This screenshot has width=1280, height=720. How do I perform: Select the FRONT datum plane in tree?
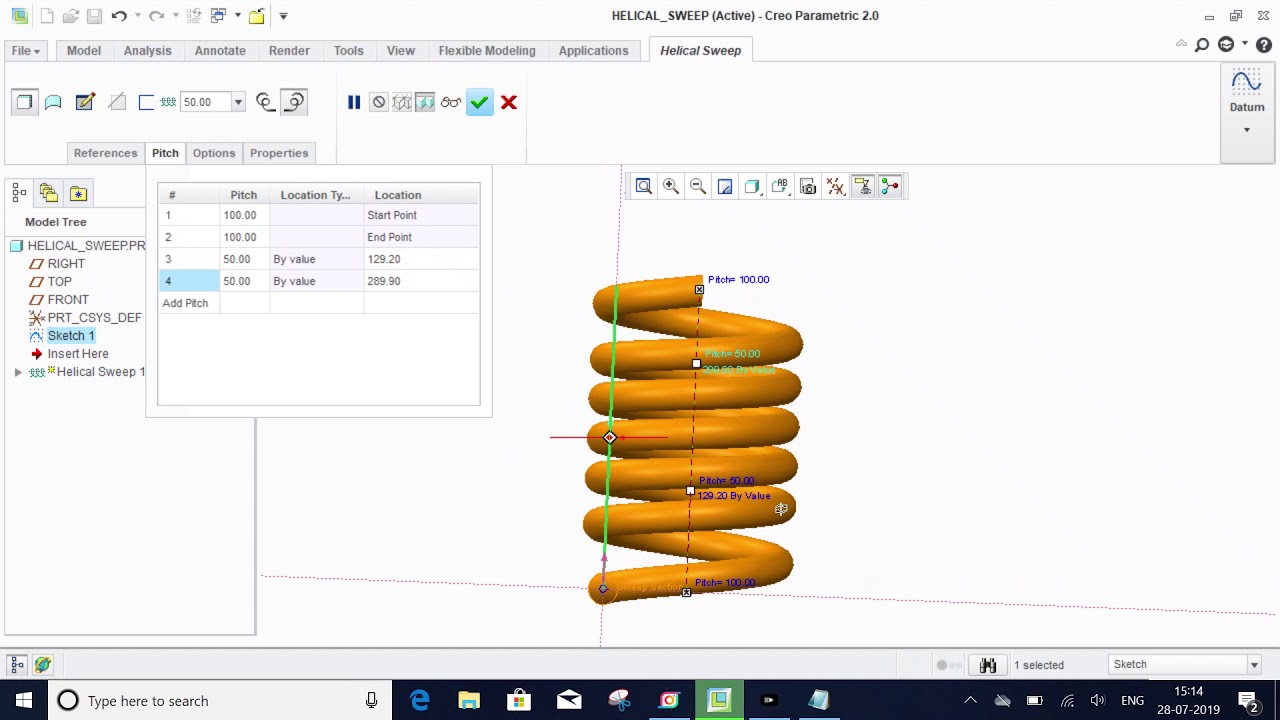click(x=68, y=300)
